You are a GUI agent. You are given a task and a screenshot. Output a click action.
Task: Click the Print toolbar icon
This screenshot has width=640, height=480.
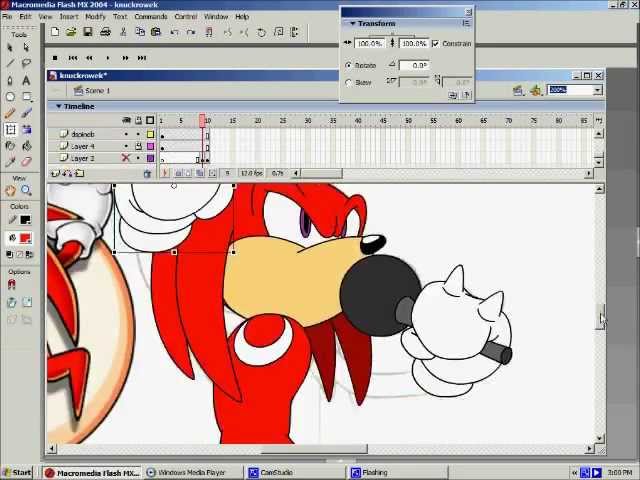(x=105, y=32)
